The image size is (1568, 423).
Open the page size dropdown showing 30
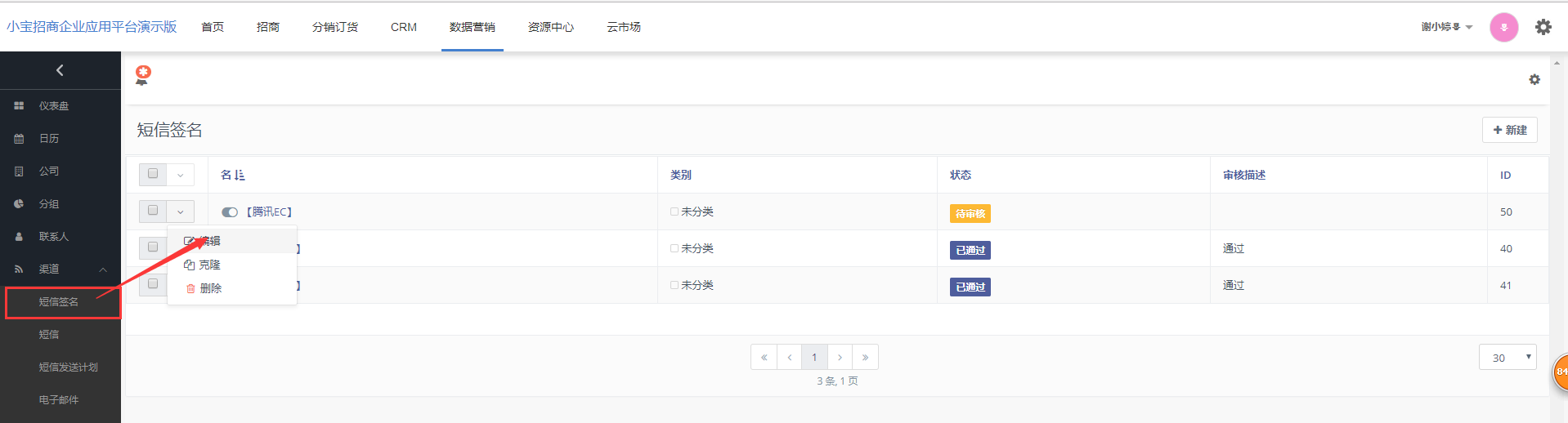click(1508, 357)
